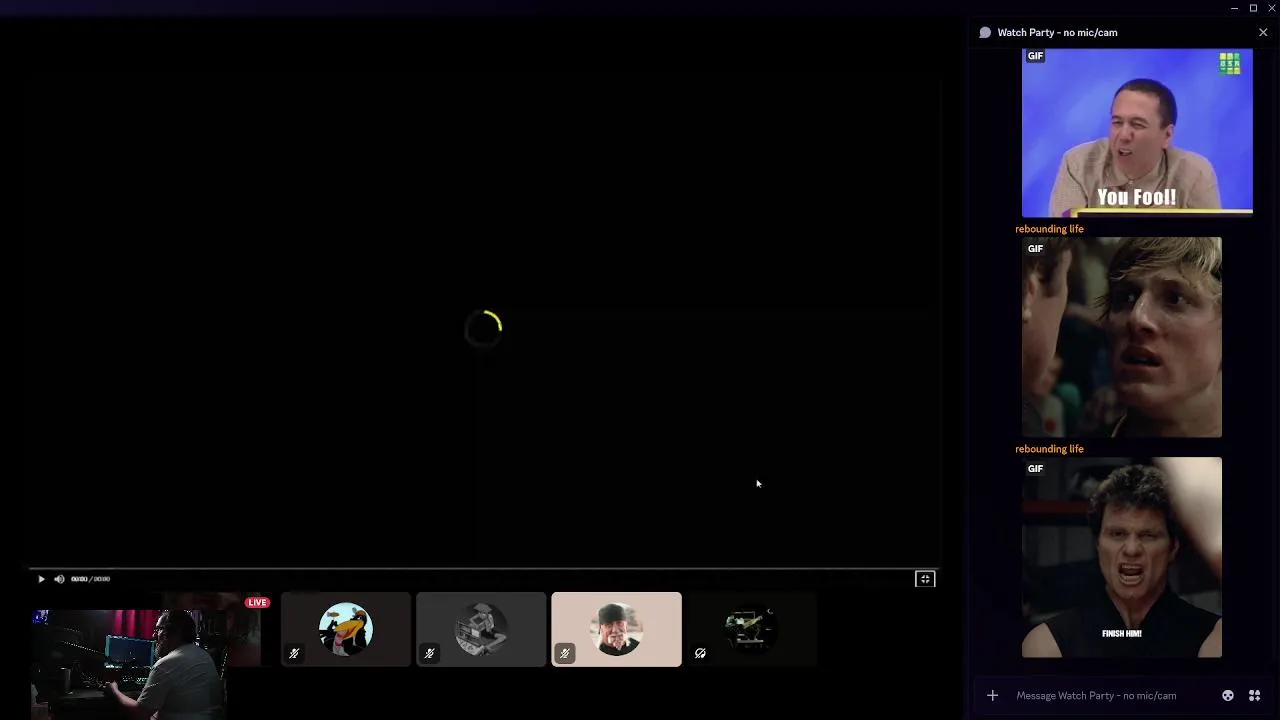Open the FINISH HIM! GIF
Screen dimensions: 1280x720
[x=1122, y=557]
